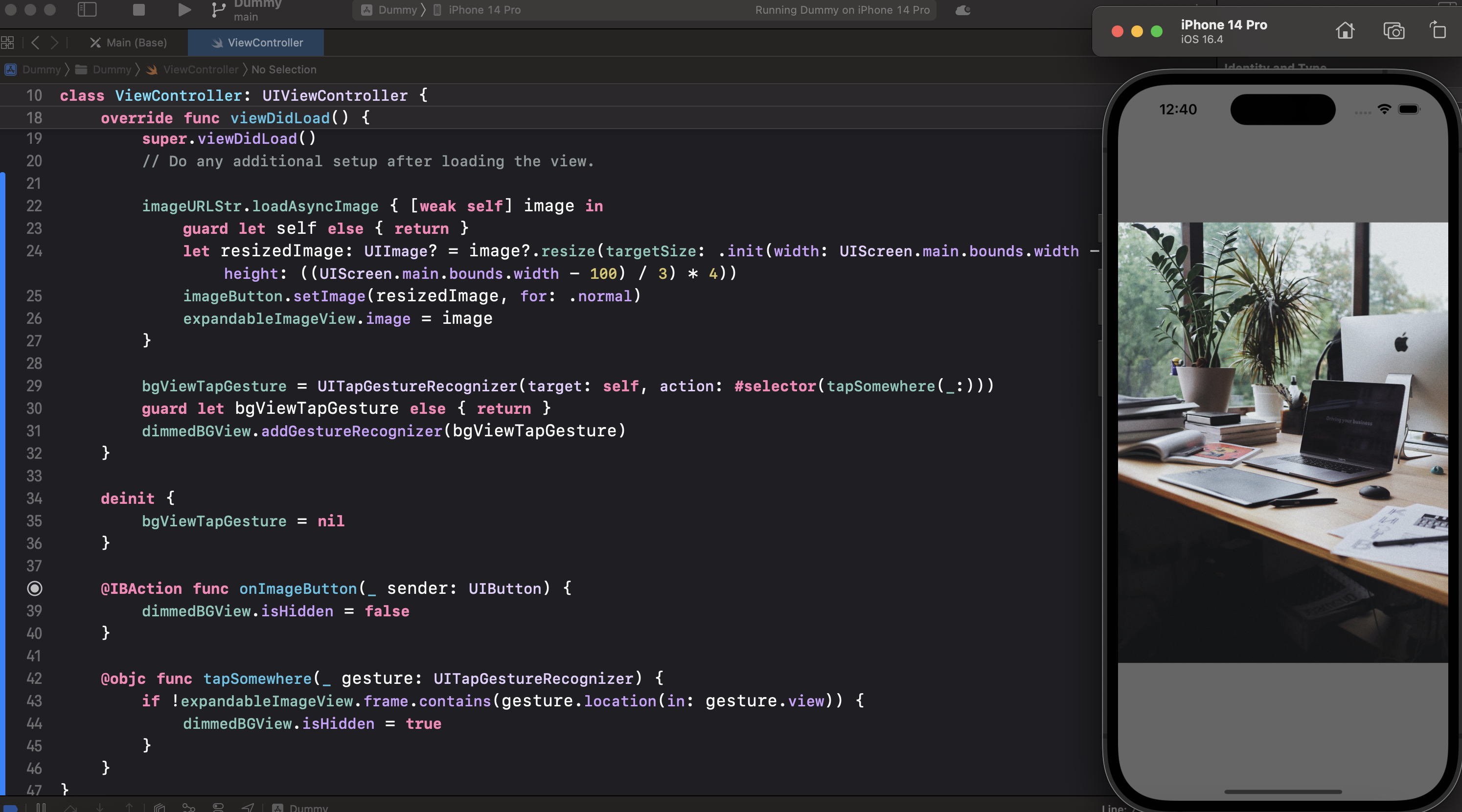Toggle the navigator sidebar panel
Image resolution: width=1462 pixels, height=812 pixels.
click(87, 10)
